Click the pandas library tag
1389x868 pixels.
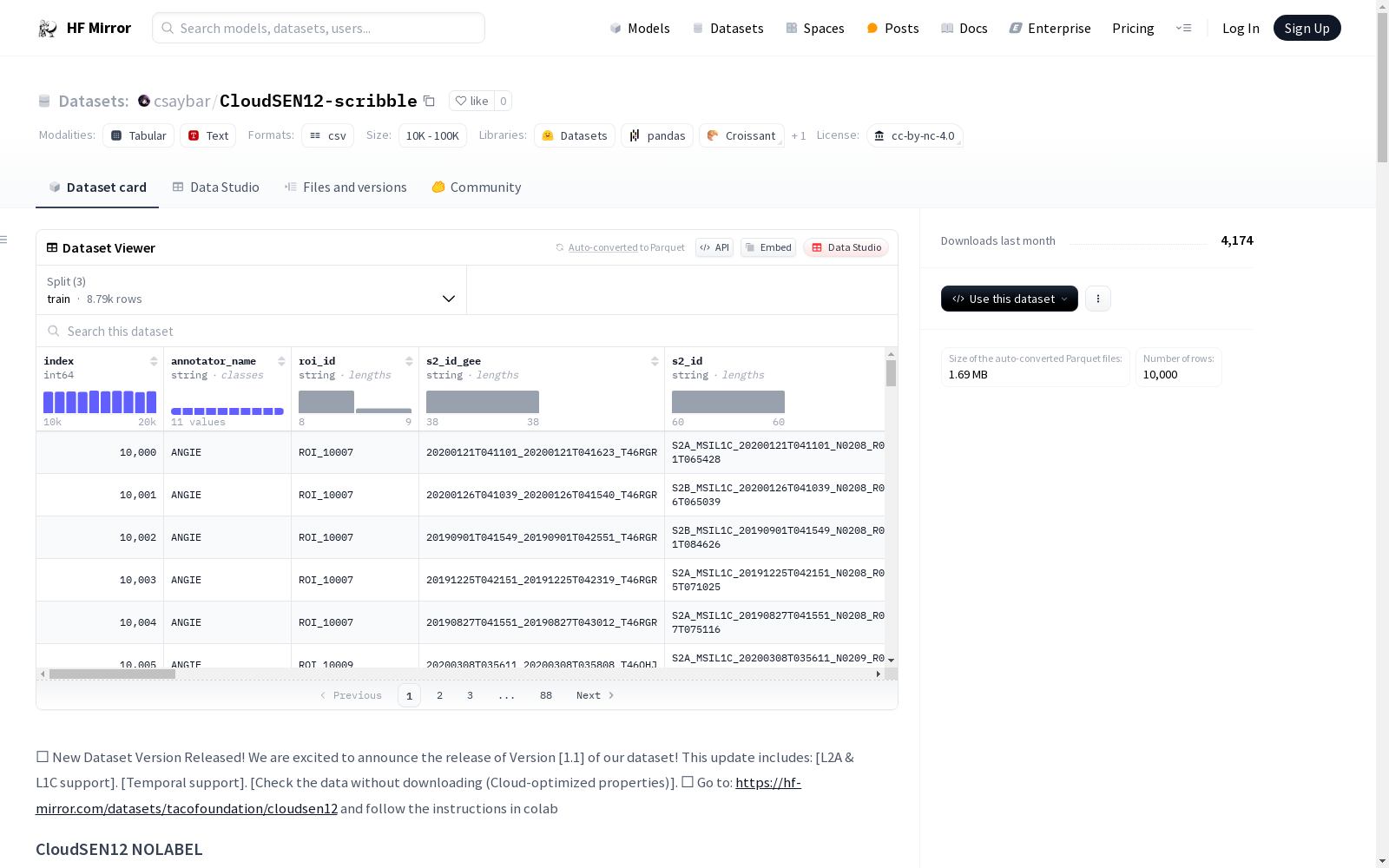click(656, 135)
